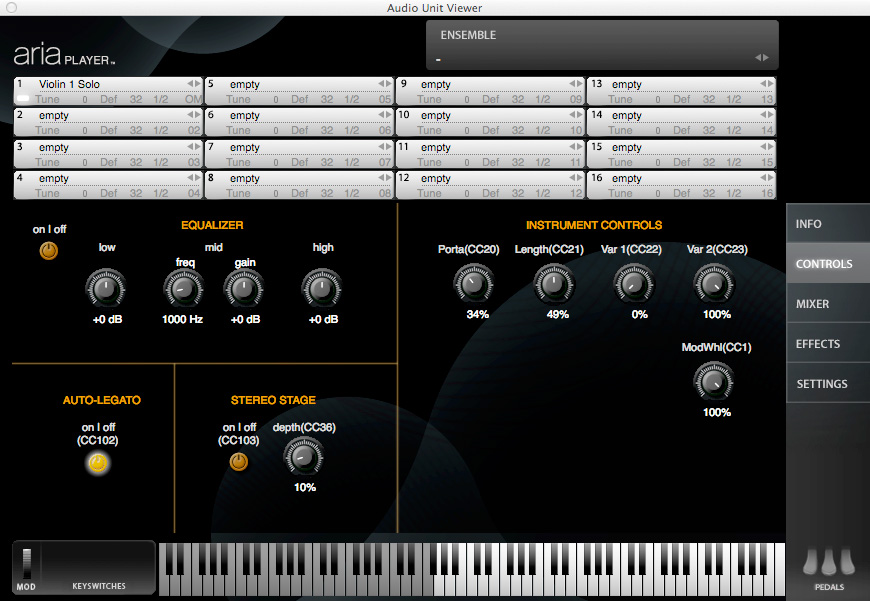Open the Ensemble preset selector arrows

point(761,58)
